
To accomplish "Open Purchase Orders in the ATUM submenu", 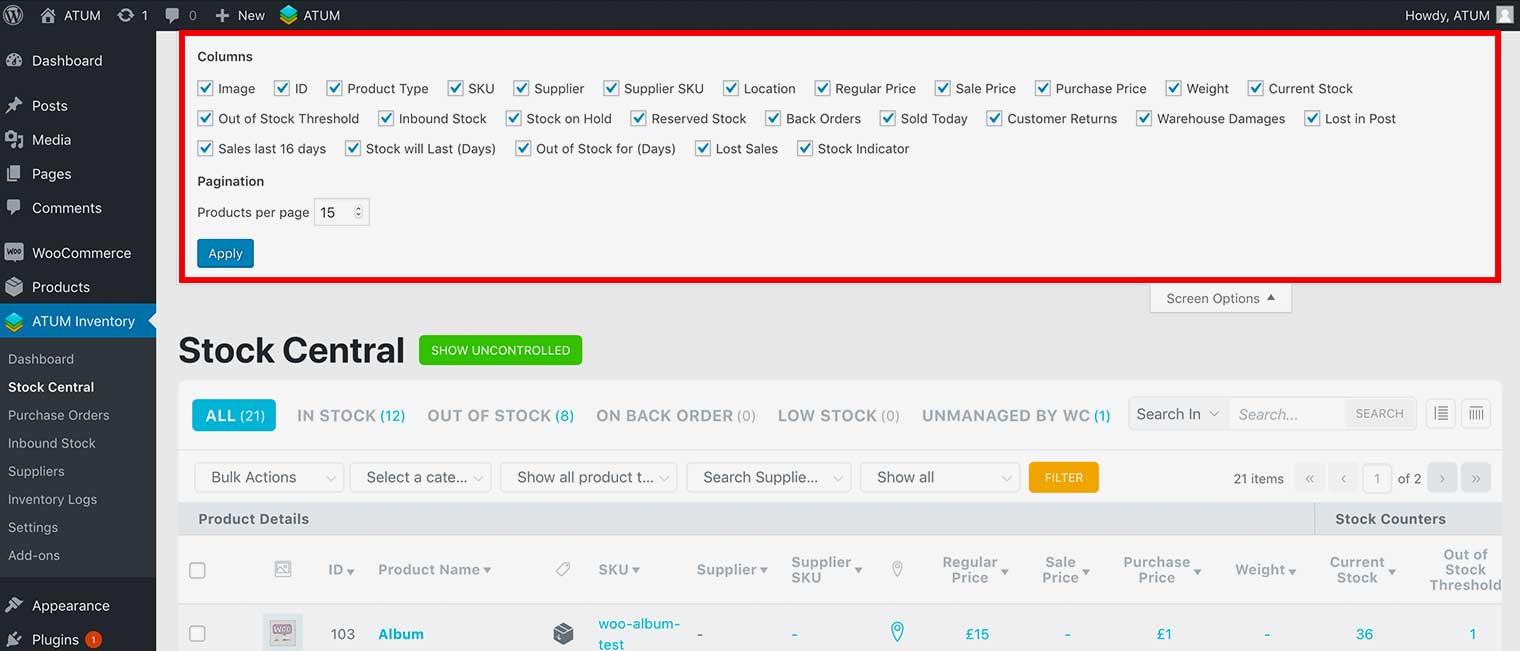I will click(59, 415).
